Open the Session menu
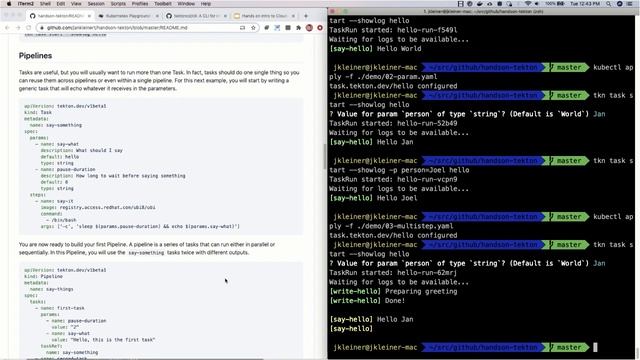 click(96, 4)
